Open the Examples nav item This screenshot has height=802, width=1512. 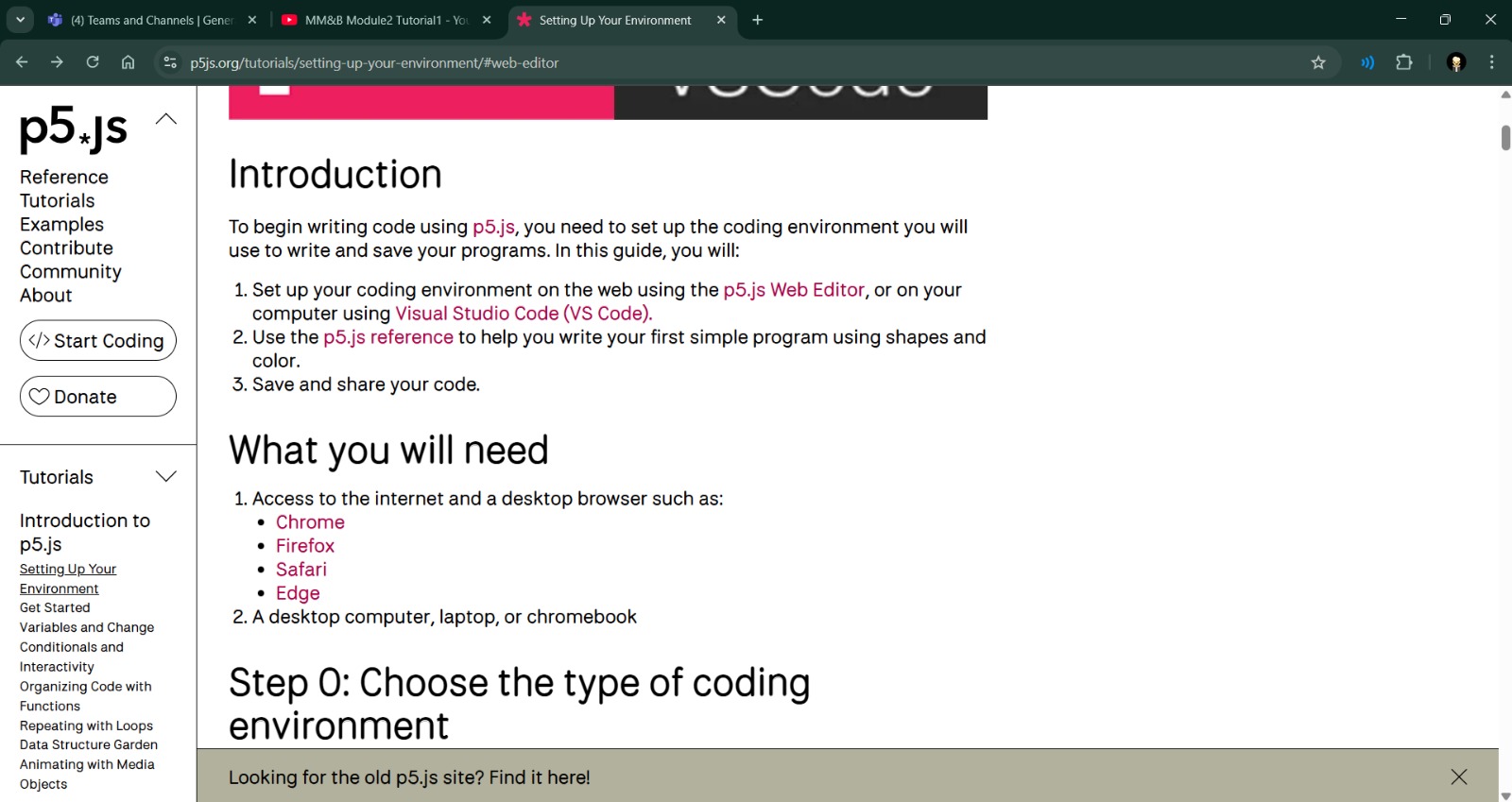(x=61, y=224)
